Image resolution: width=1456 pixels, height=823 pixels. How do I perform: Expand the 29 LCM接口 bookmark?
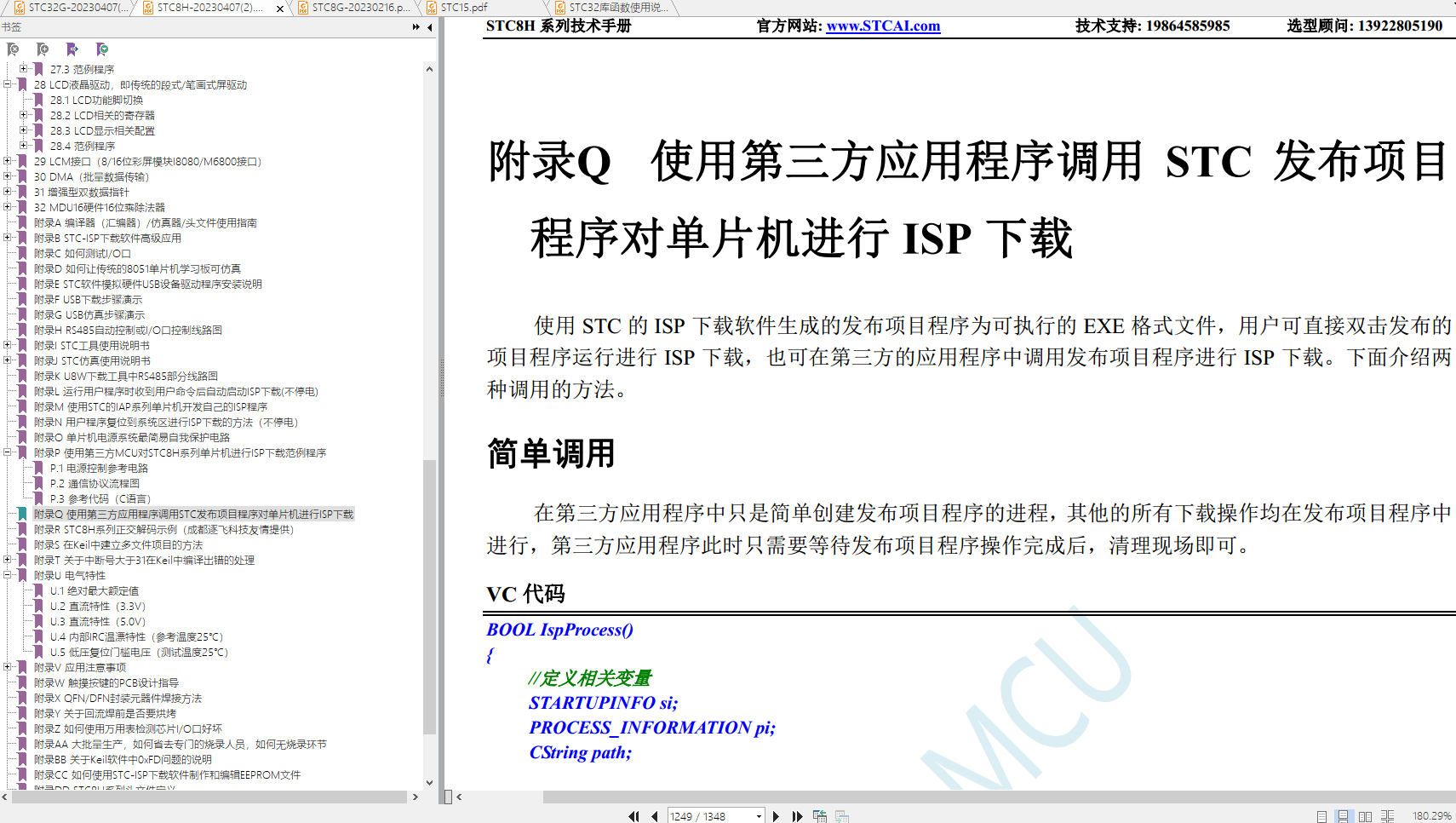tap(8, 161)
